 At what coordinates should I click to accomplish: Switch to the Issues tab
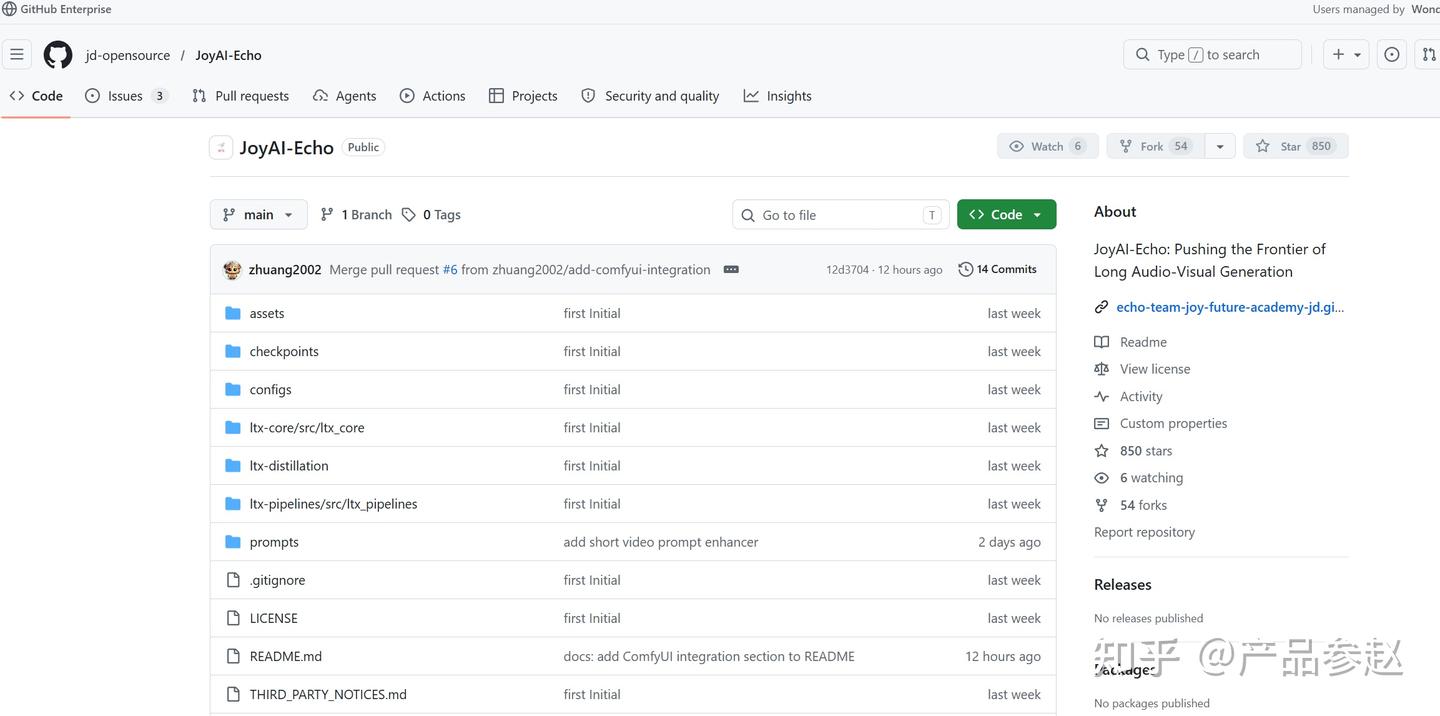point(126,96)
